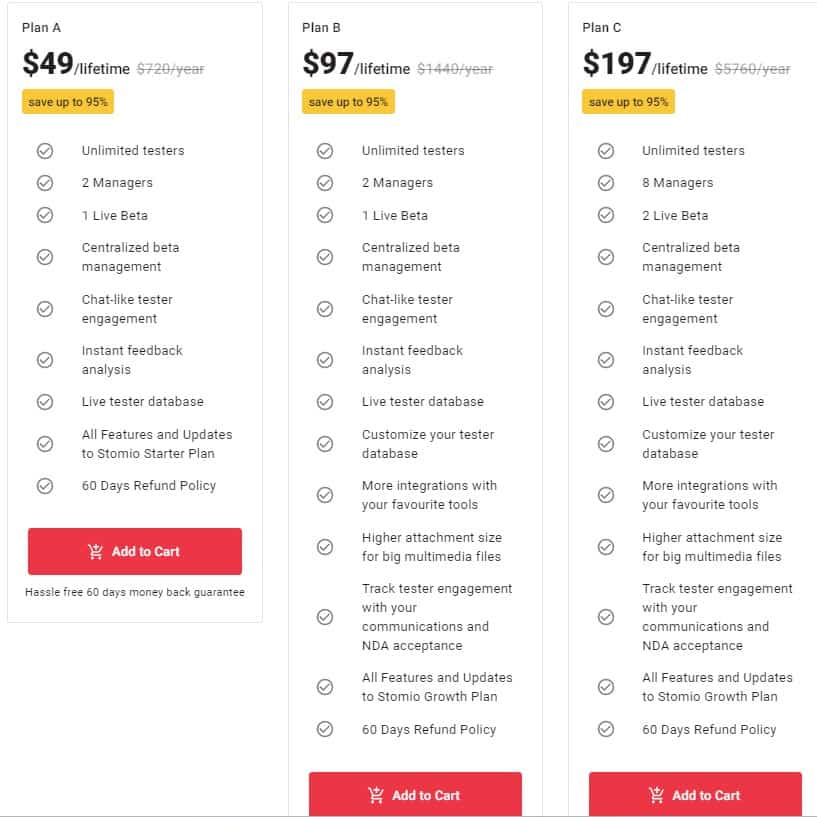Click the cart icon in Plan C's Add to Cart button
Screen dimensions: 817x817
pos(657,795)
